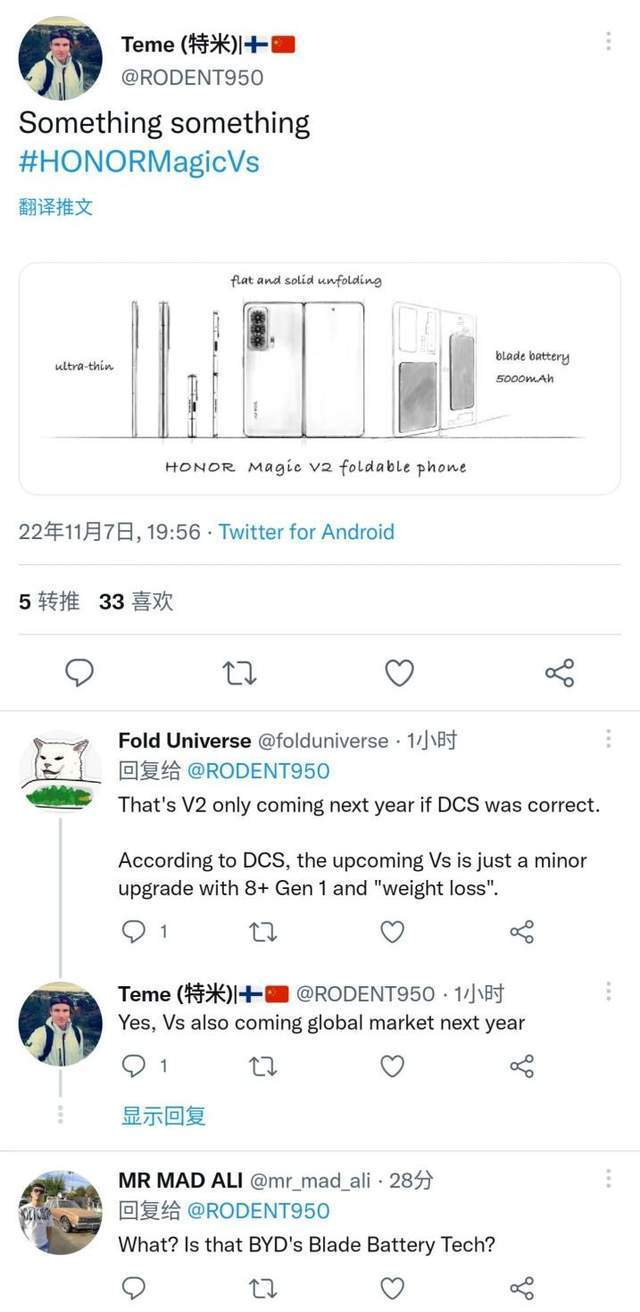640x1312 pixels.
Task: Open the #HONORMagicVs hashtag
Action: click(x=139, y=162)
